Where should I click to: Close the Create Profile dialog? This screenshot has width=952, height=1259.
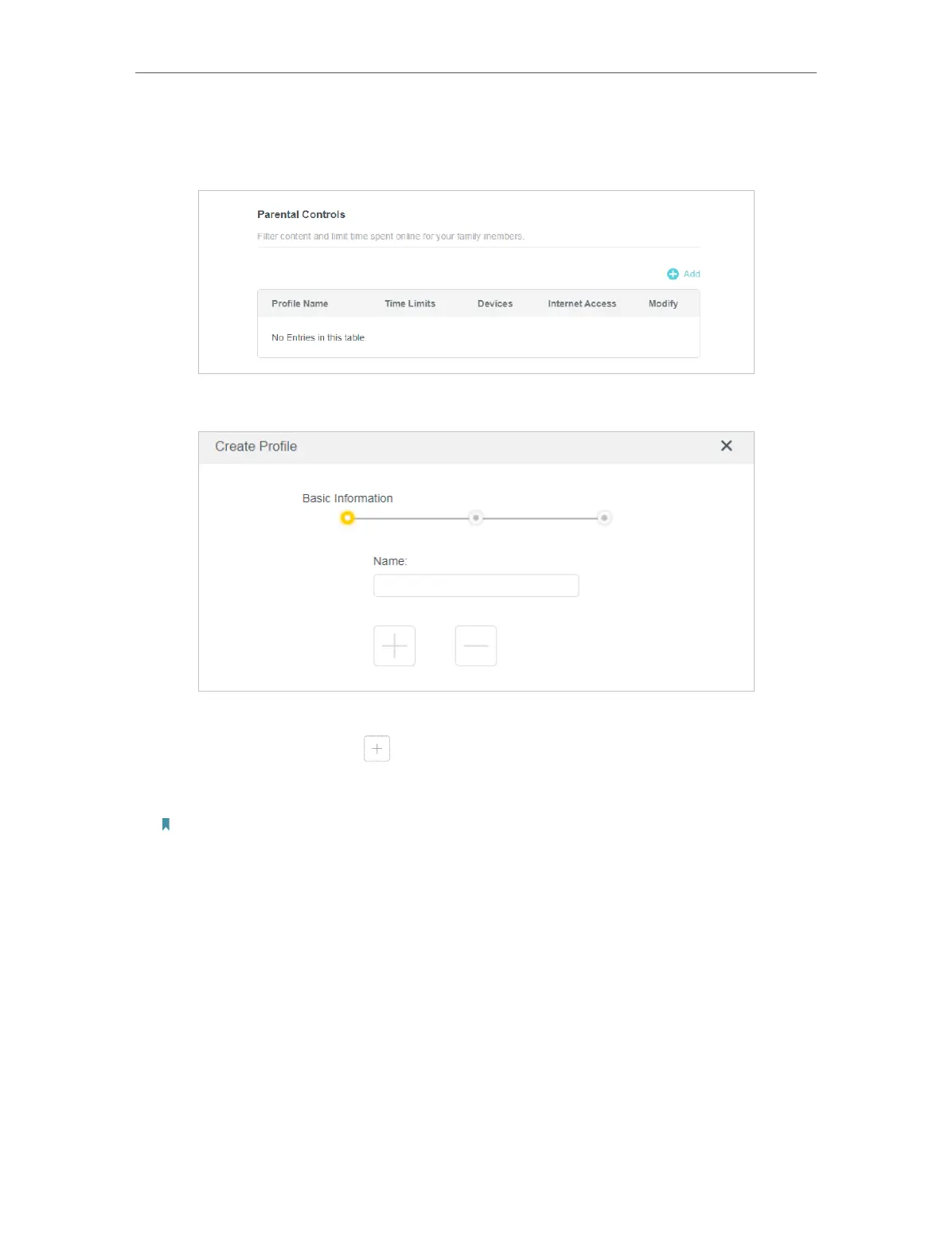click(726, 446)
